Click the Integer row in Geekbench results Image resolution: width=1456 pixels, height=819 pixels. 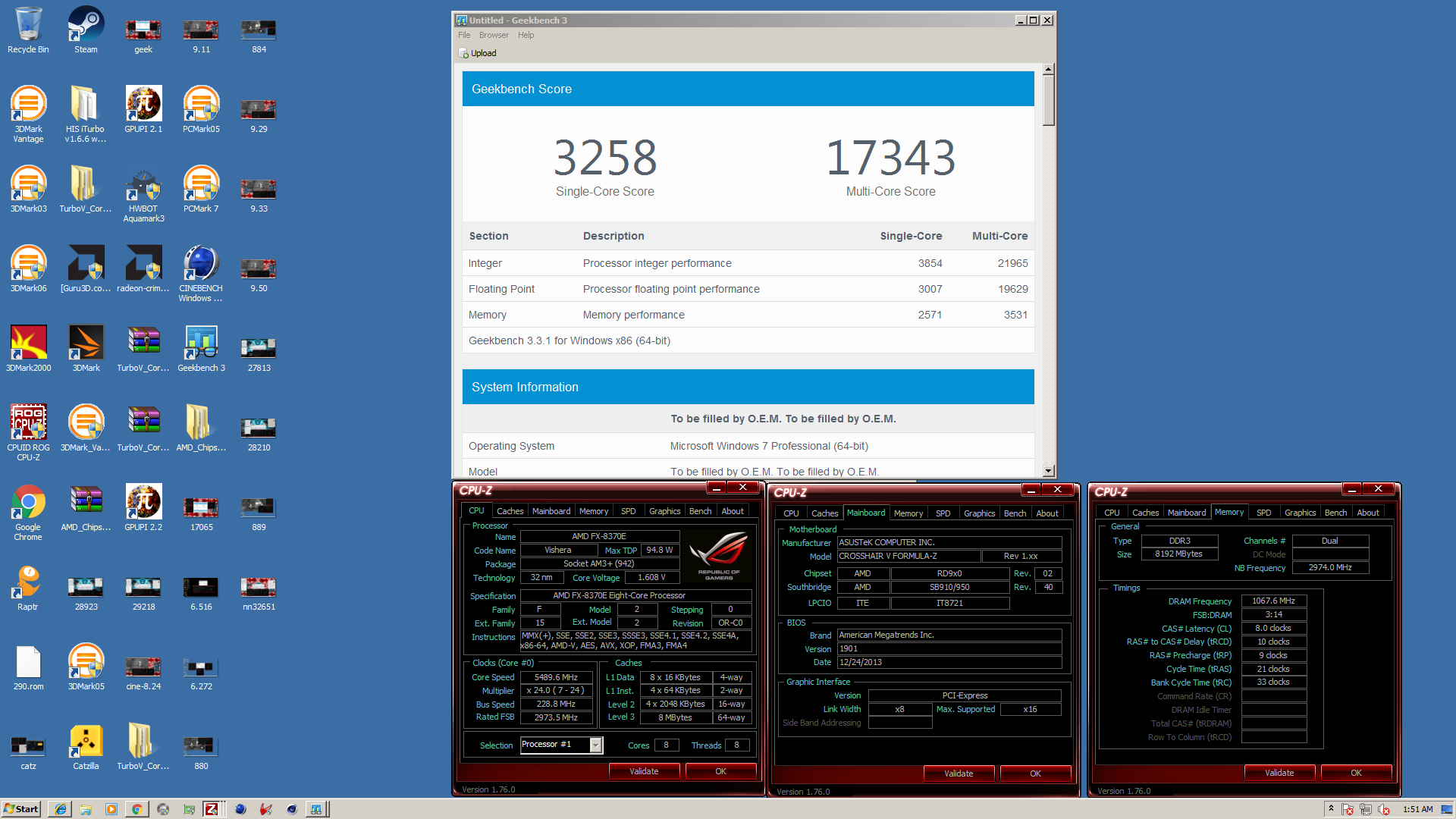(x=748, y=263)
